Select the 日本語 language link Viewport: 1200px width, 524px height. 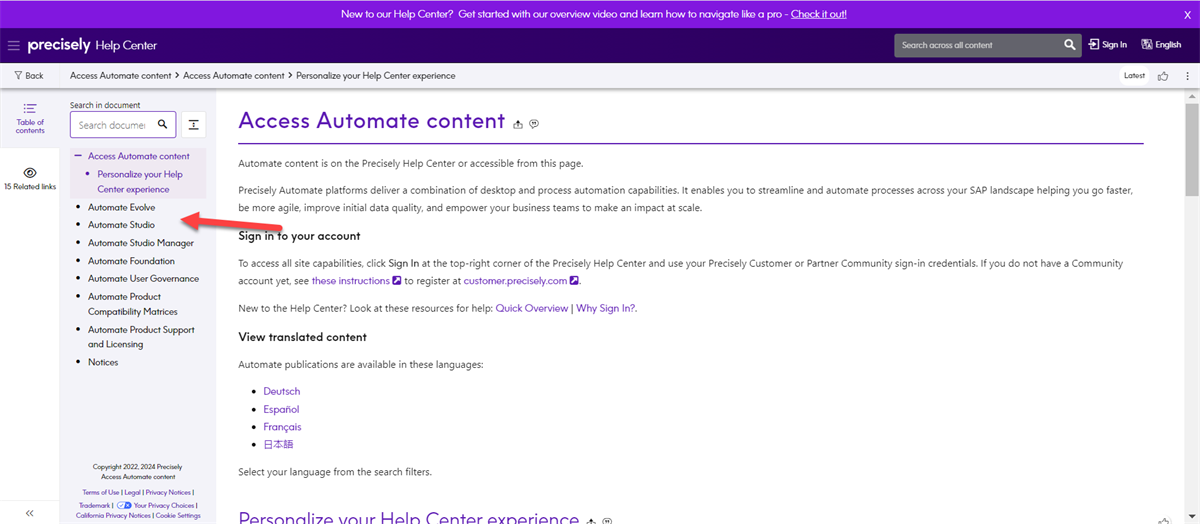tap(279, 444)
